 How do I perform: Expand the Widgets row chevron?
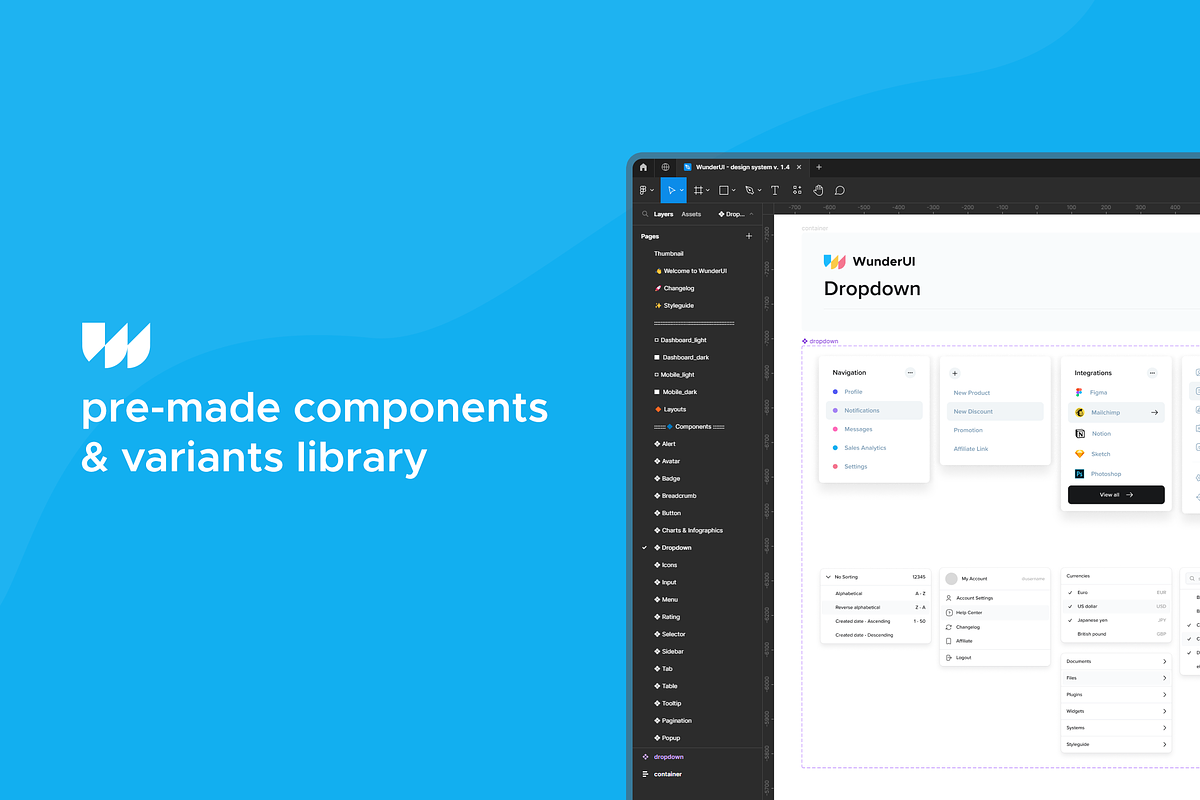tap(1164, 711)
